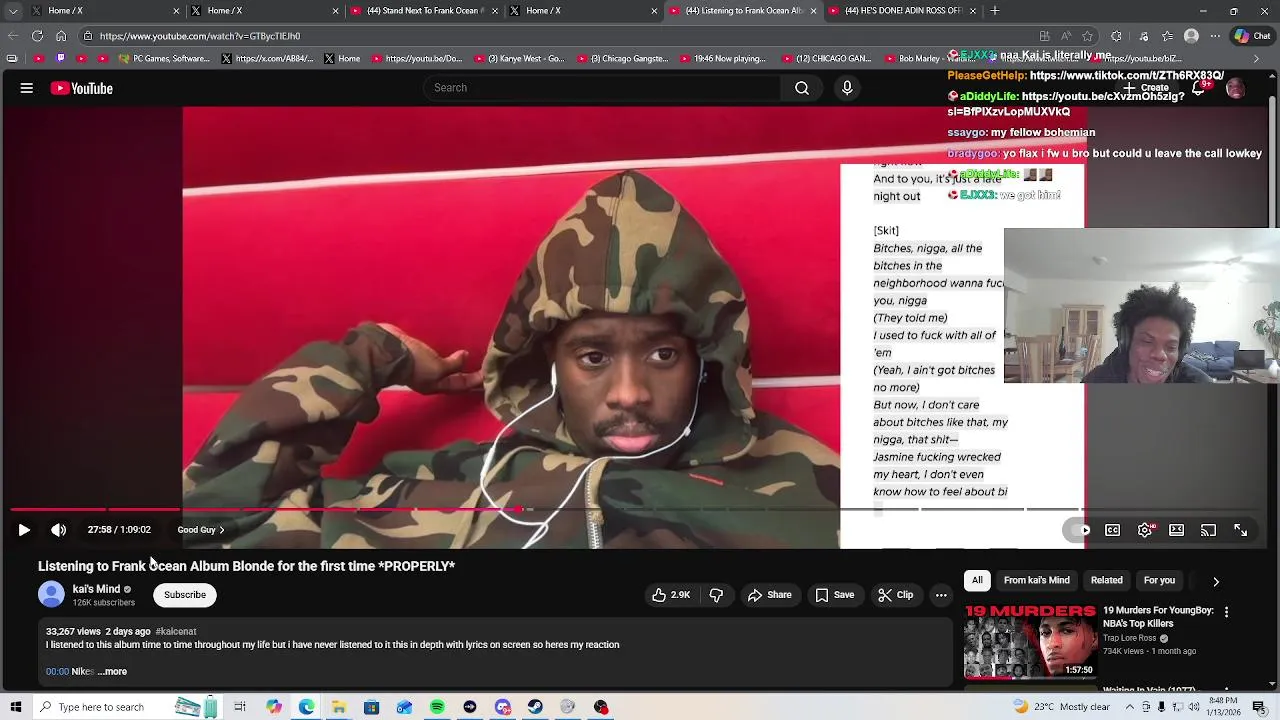
Task: Select the For you filter chip
Action: click(1159, 580)
